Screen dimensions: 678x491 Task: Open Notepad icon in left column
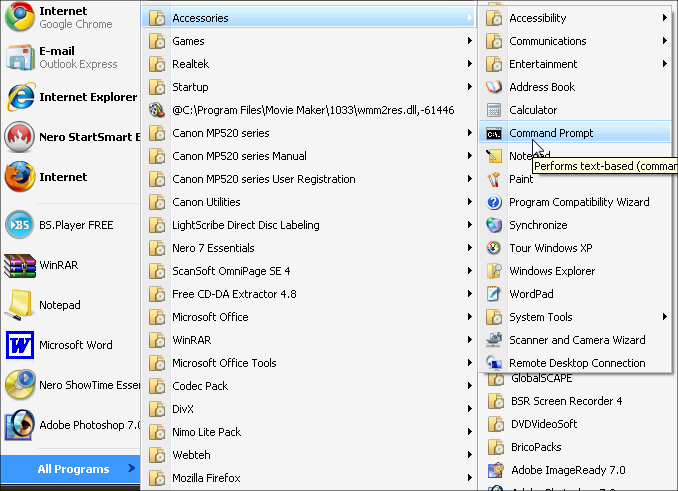point(19,305)
